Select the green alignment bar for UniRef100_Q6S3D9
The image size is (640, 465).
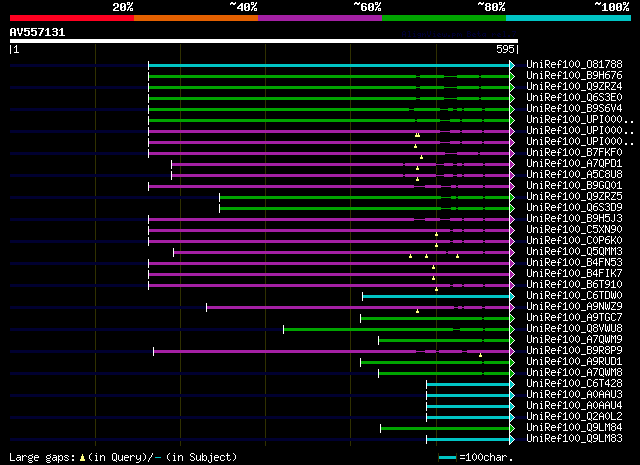pyautogui.click(x=364, y=209)
